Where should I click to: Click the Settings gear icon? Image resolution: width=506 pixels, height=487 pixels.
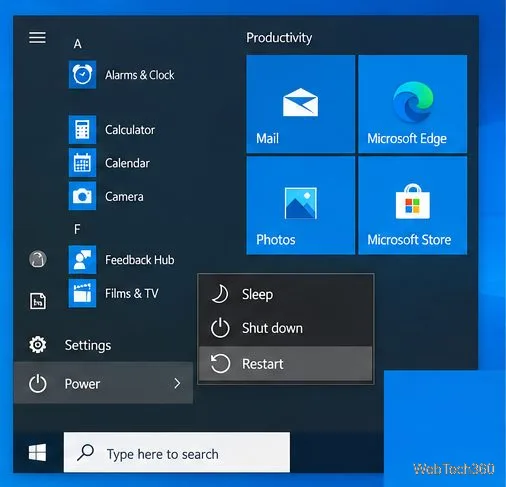coord(38,344)
